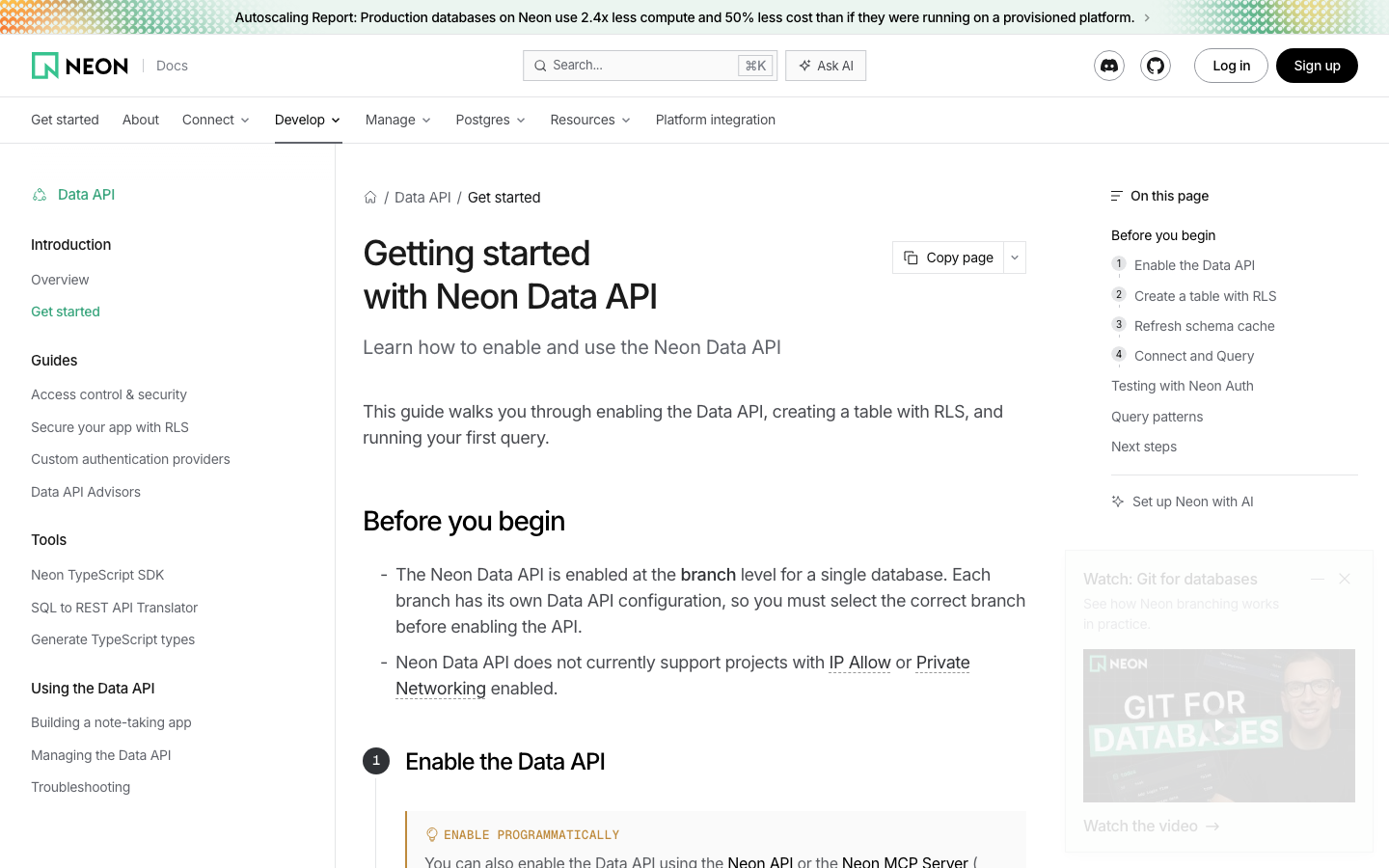Click the Neon logo in header
The height and width of the screenshot is (868, 1389).
80,66
